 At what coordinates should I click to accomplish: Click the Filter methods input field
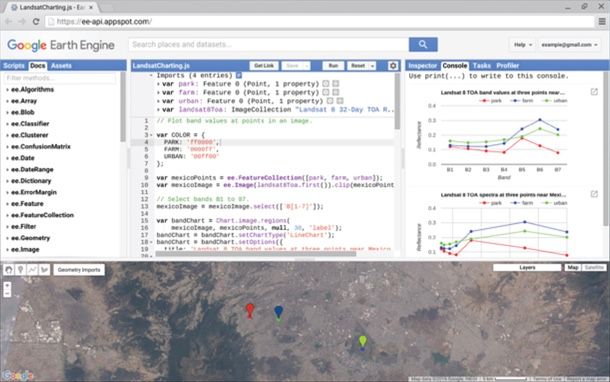[60, 78]
